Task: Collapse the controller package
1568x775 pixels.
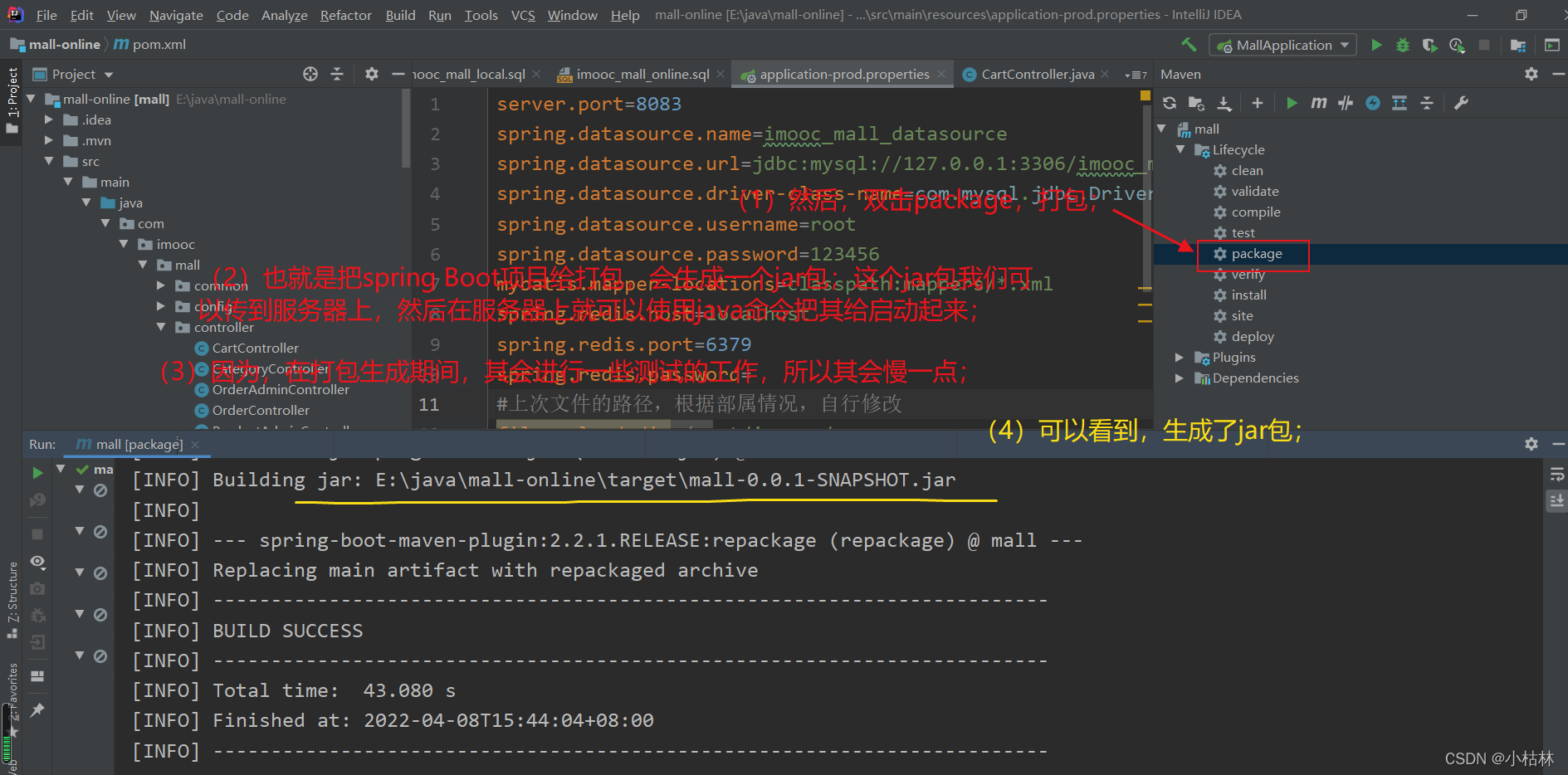Action: 161,328
